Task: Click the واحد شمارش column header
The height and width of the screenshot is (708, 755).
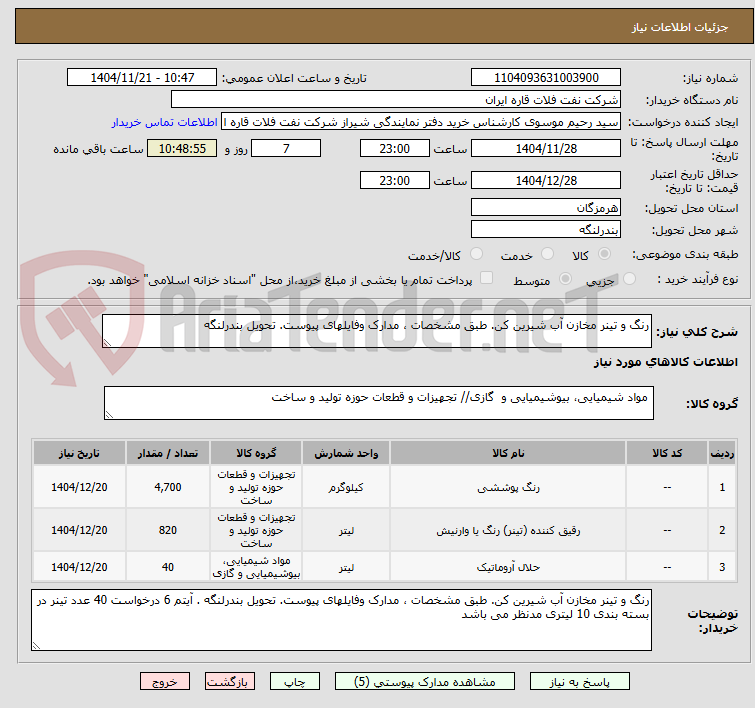Action: coord(346,453)
